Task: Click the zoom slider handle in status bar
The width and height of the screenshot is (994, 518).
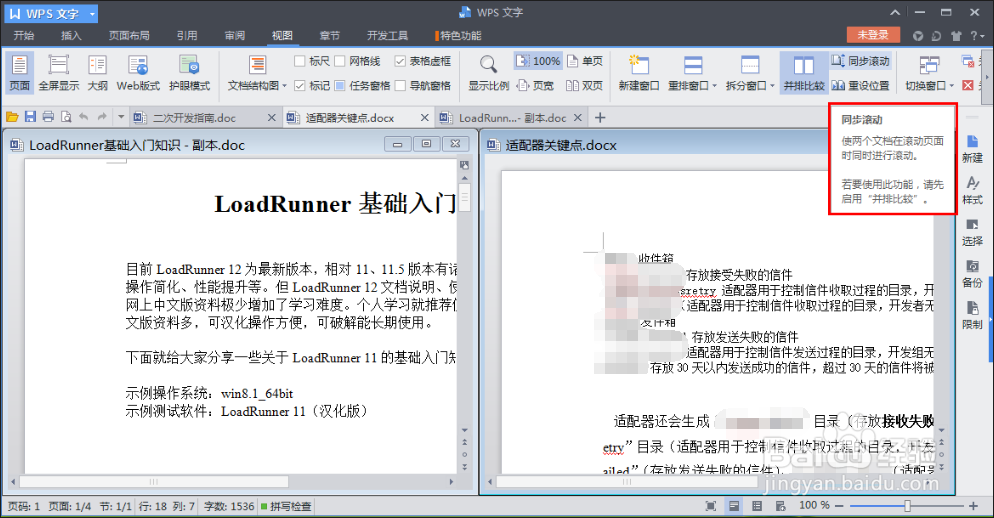Action: click(908, 506)
